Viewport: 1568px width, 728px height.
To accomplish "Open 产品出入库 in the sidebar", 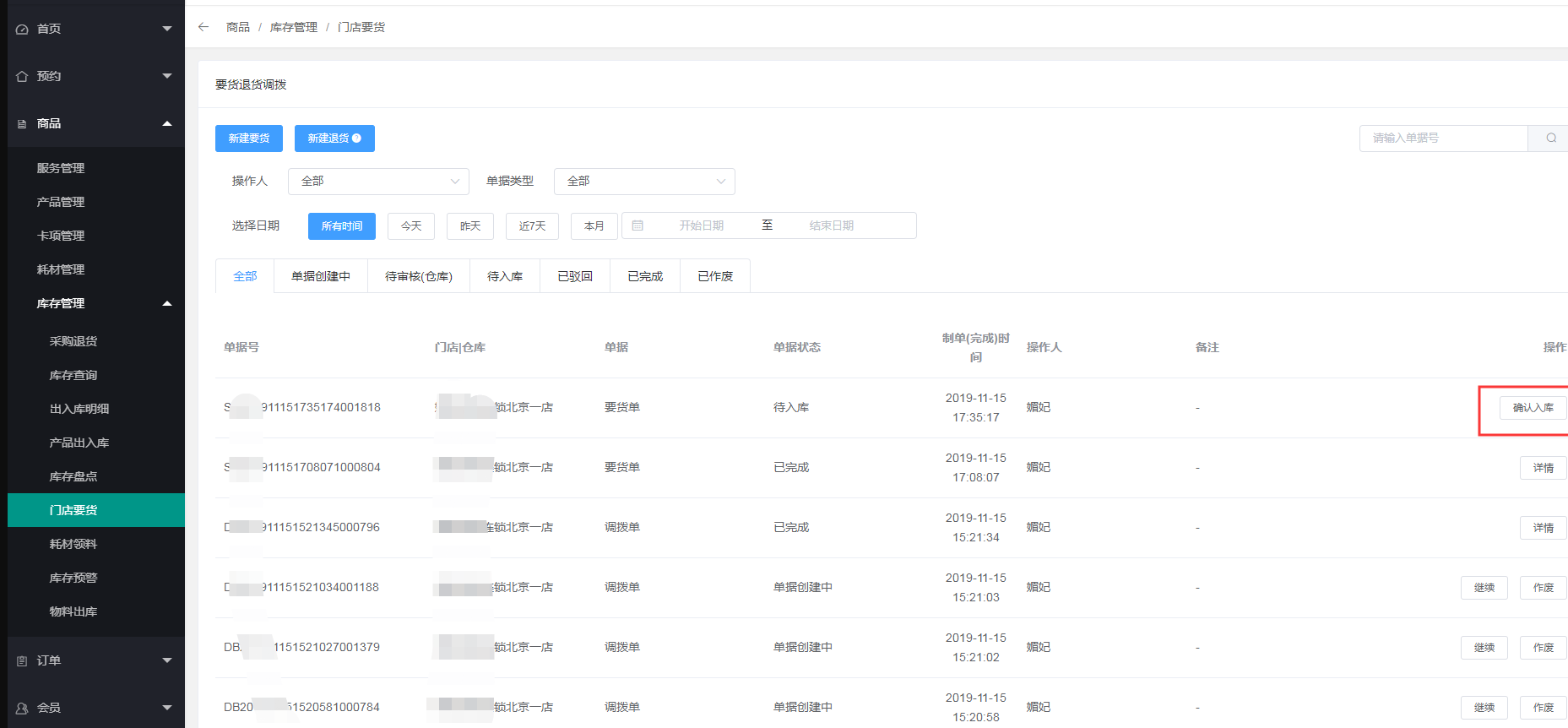I will (x=96, y=443).
